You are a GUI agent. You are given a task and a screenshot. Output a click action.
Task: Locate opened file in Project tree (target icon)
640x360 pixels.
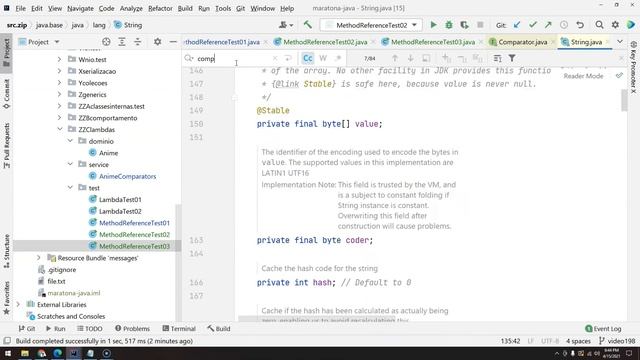pos(106,42)
